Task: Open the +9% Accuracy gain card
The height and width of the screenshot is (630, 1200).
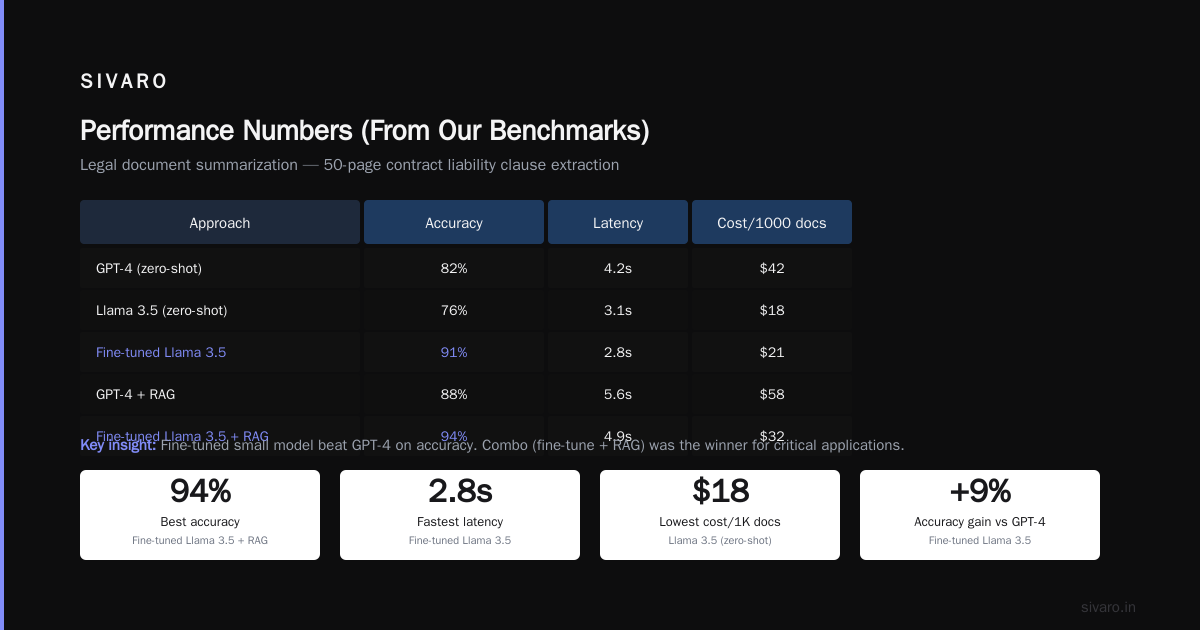Action: (980, 515)
